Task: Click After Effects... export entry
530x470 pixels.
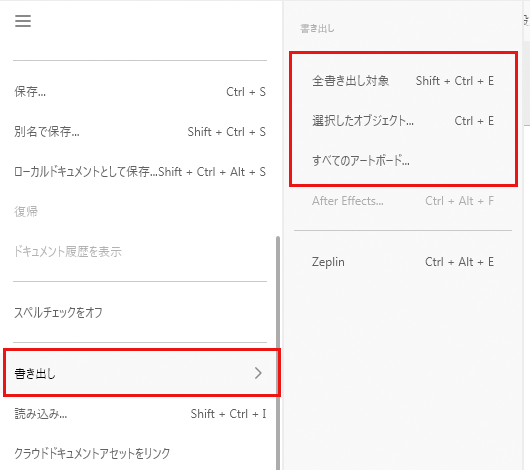Action: 403,201
